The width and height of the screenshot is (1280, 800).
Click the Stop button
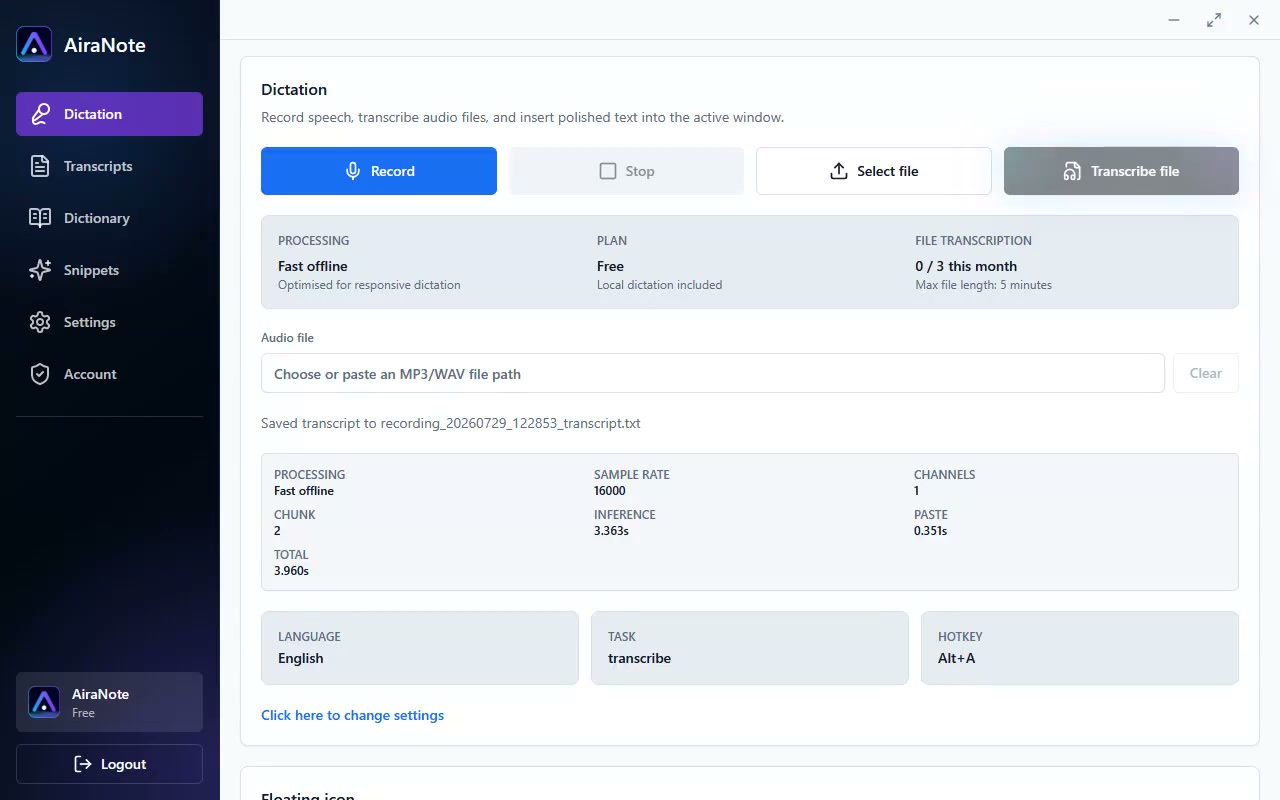(x=626, y=171)
